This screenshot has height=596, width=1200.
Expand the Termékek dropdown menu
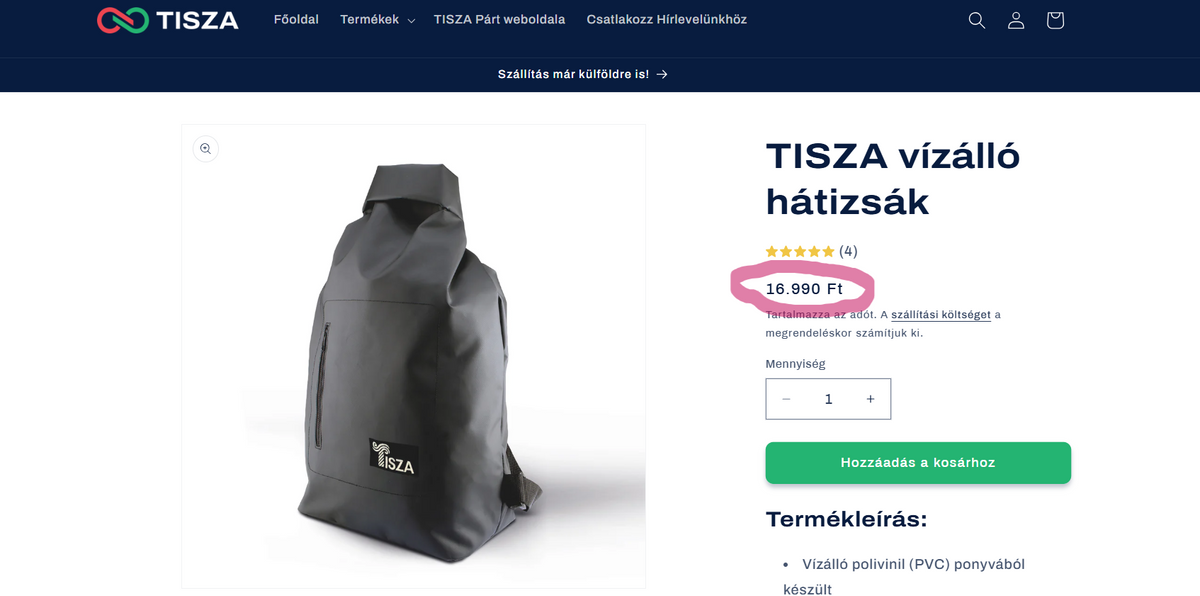click(x=377, y=20)
